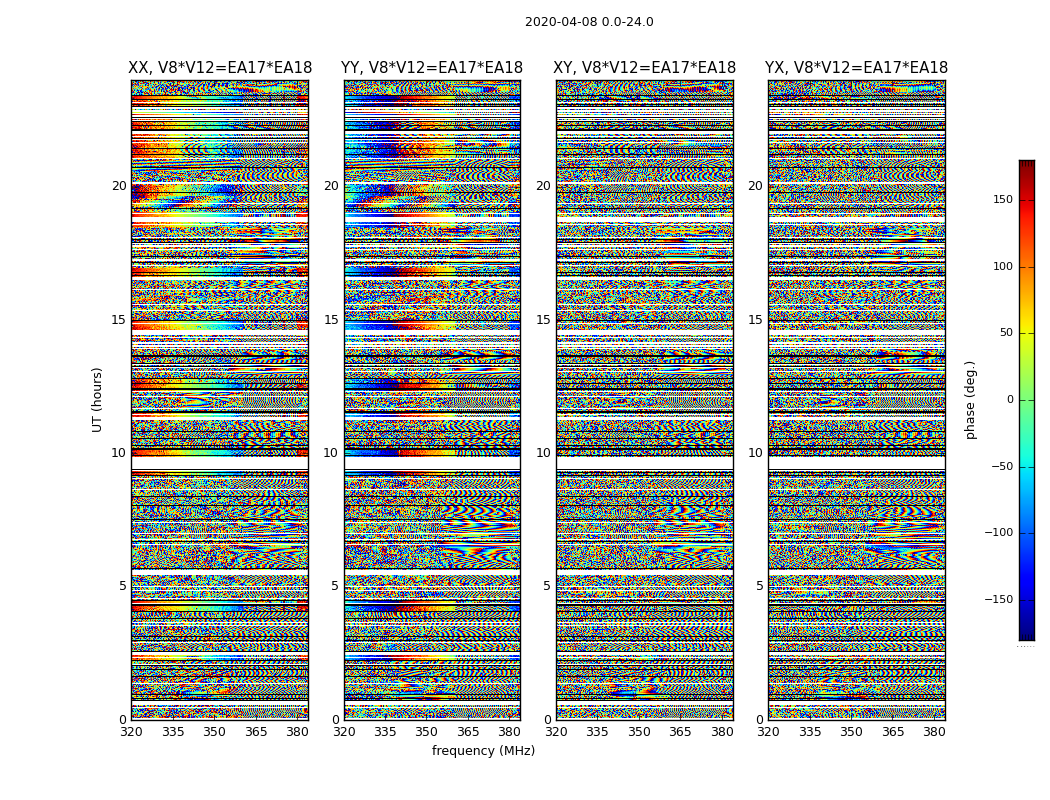Click the 350 MHz tick under XY panel
The width and height of the screenshot is (1050, 800).
(x=640, y=732)
